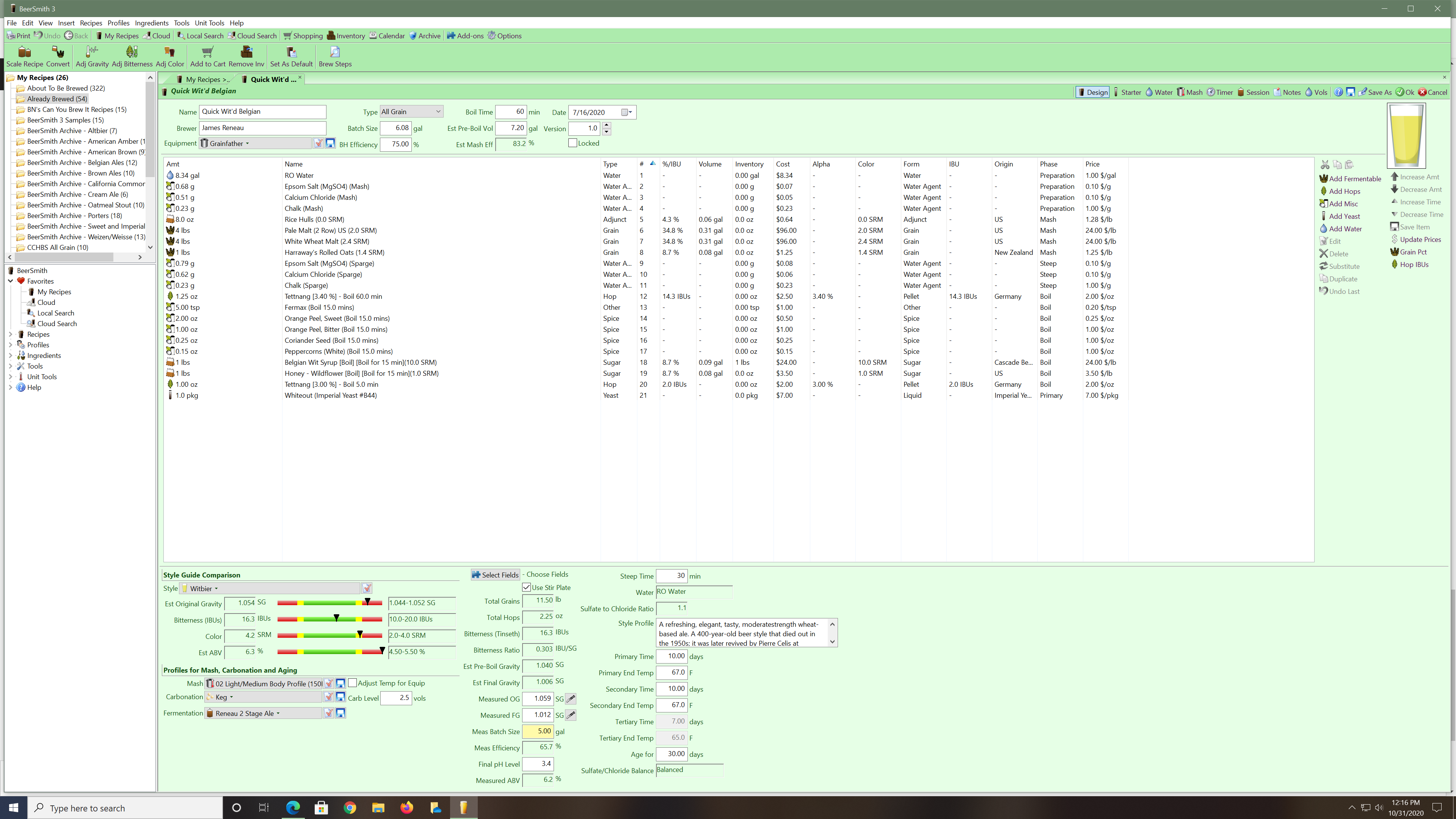Switch to the Notes tab
Screen dimensions: 1456x819
coord(1287,92)
